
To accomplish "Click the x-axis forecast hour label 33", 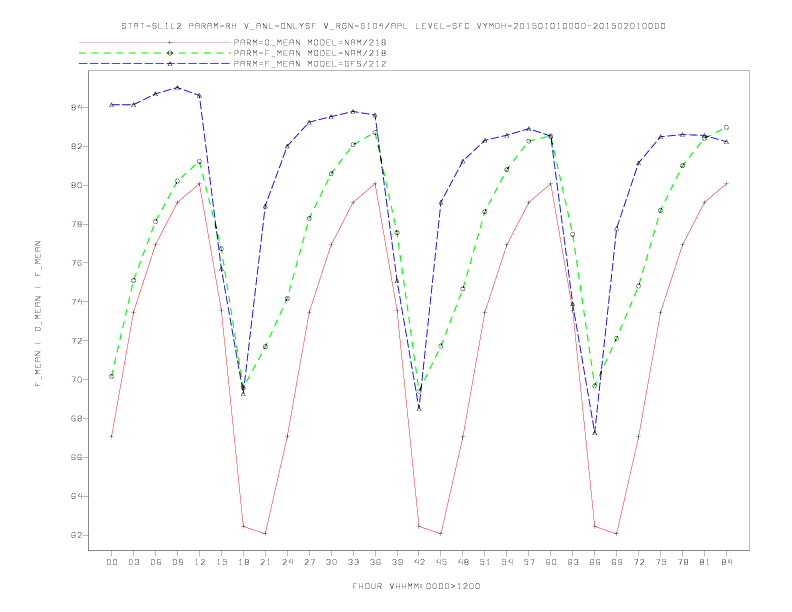I will pyautogui.click(x=353, y=562).
